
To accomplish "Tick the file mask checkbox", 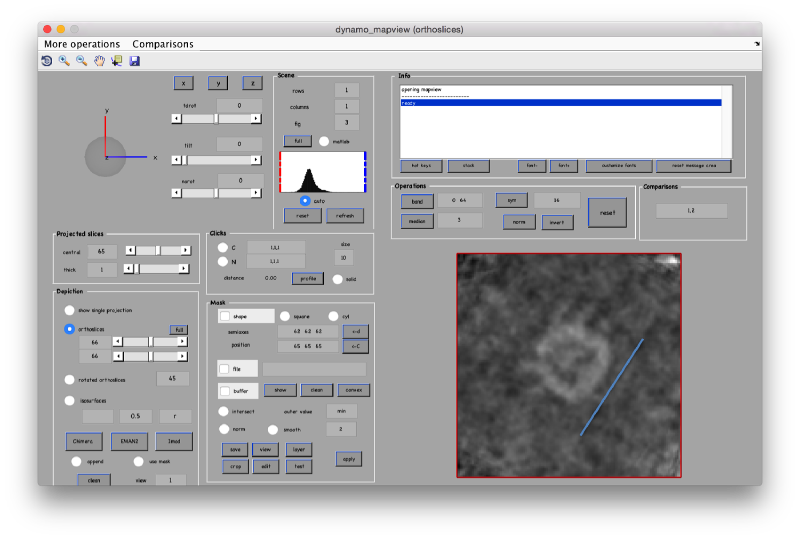I will click(x=224, y=369).
